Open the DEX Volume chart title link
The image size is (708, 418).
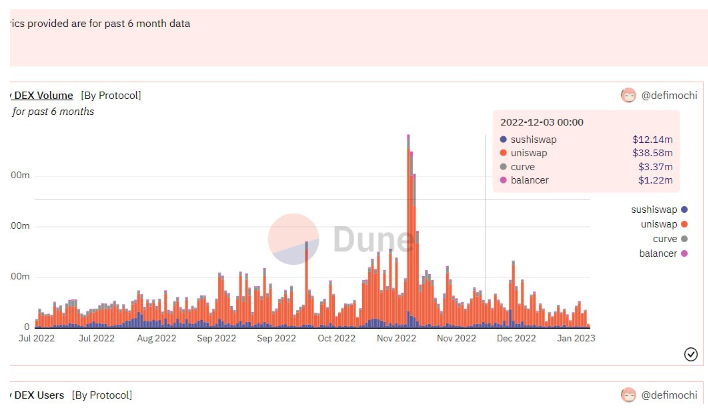[42, 96]
